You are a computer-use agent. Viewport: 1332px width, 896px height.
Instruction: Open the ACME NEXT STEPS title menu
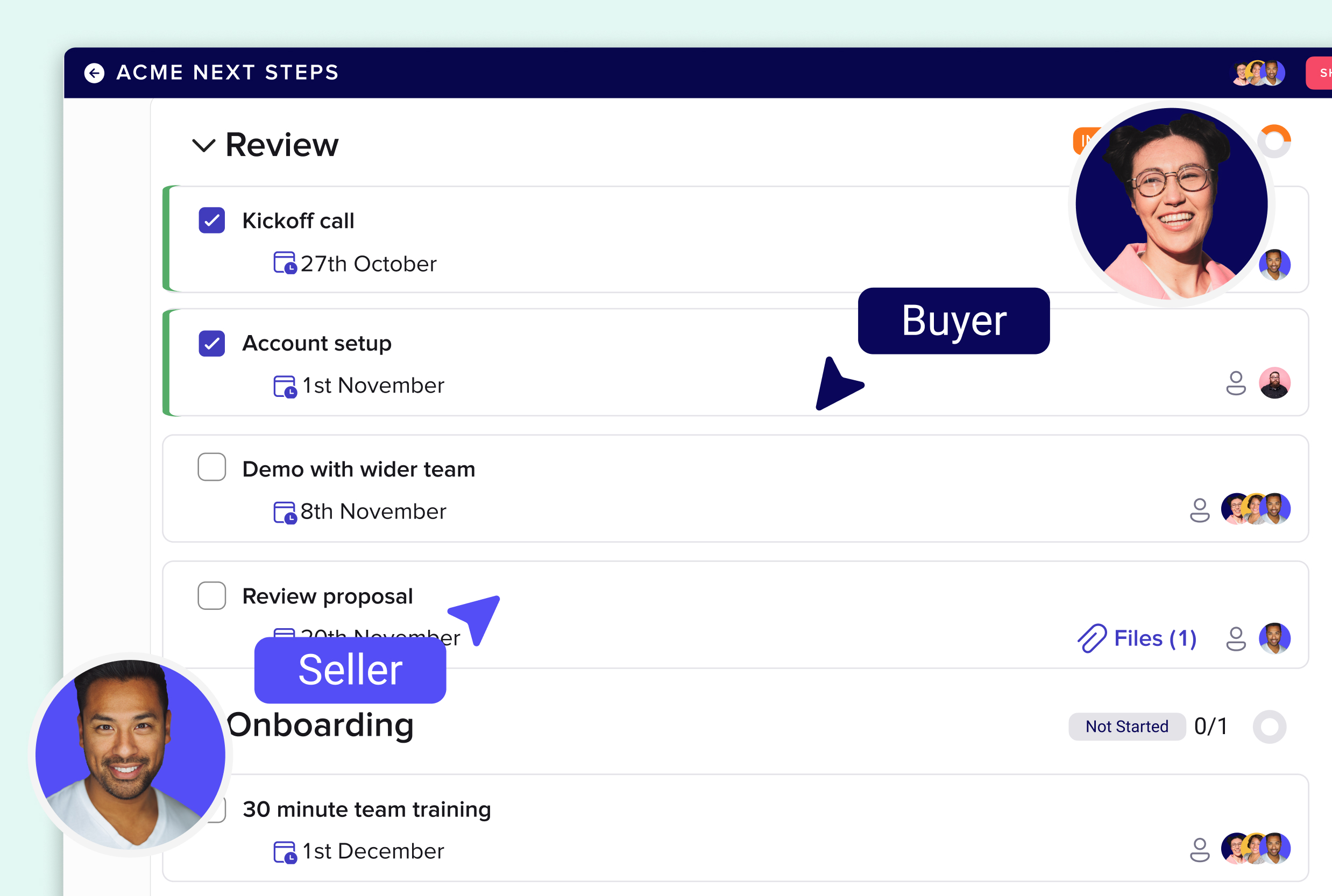pyautogui.click(x=227, y=73)
